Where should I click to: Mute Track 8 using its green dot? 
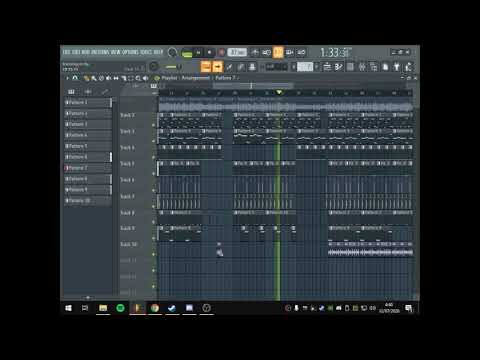click(154, 222)
